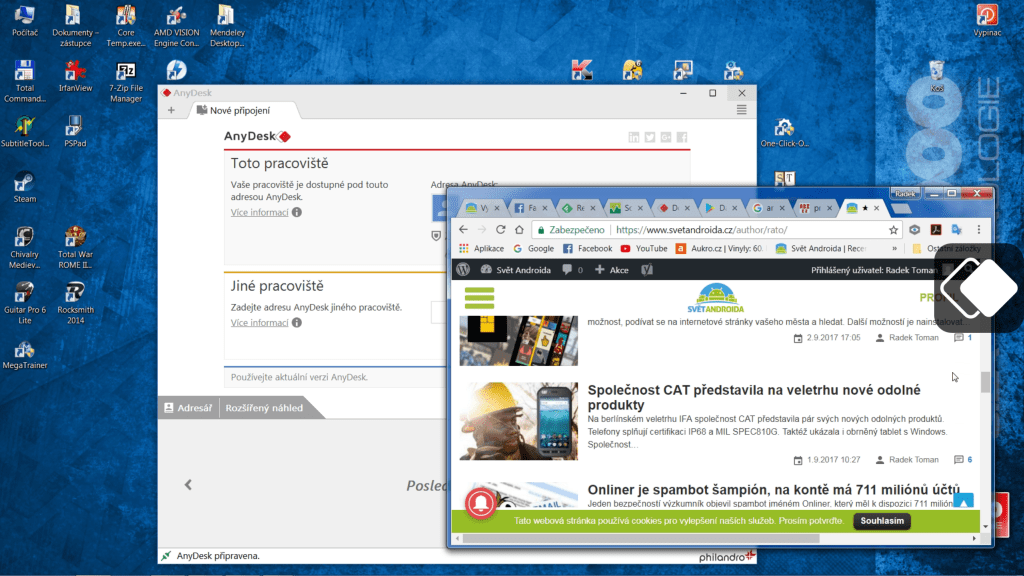Open One-Click-O... desktop shortcut
This screenshot has height=576, width=1024.
(784, 133)
